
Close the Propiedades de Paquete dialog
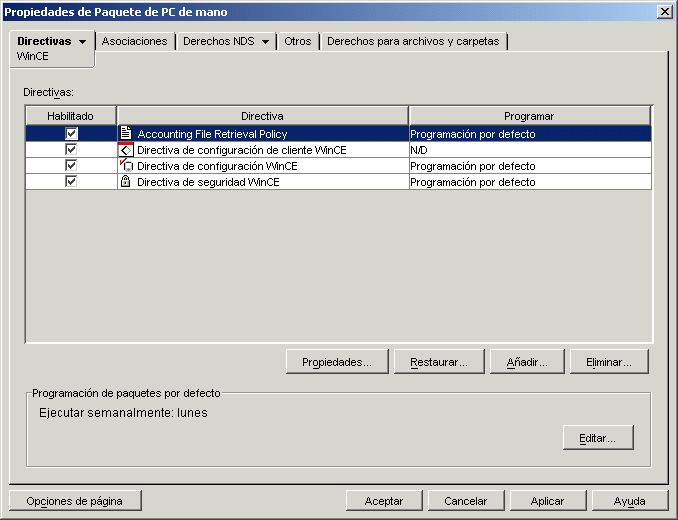pos(664,12)
